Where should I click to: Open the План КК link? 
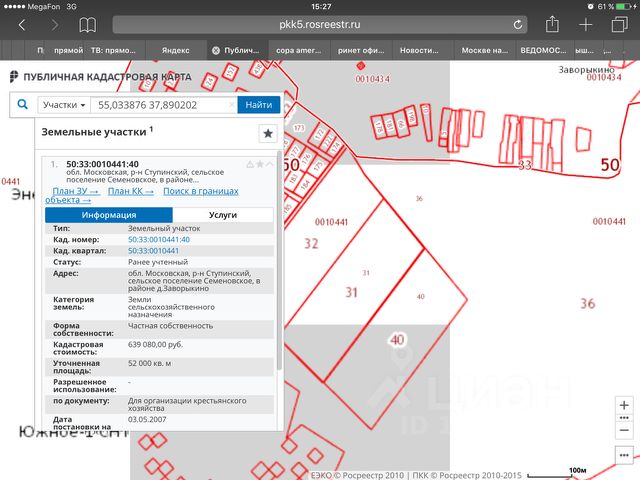click(x=131, y=191)
